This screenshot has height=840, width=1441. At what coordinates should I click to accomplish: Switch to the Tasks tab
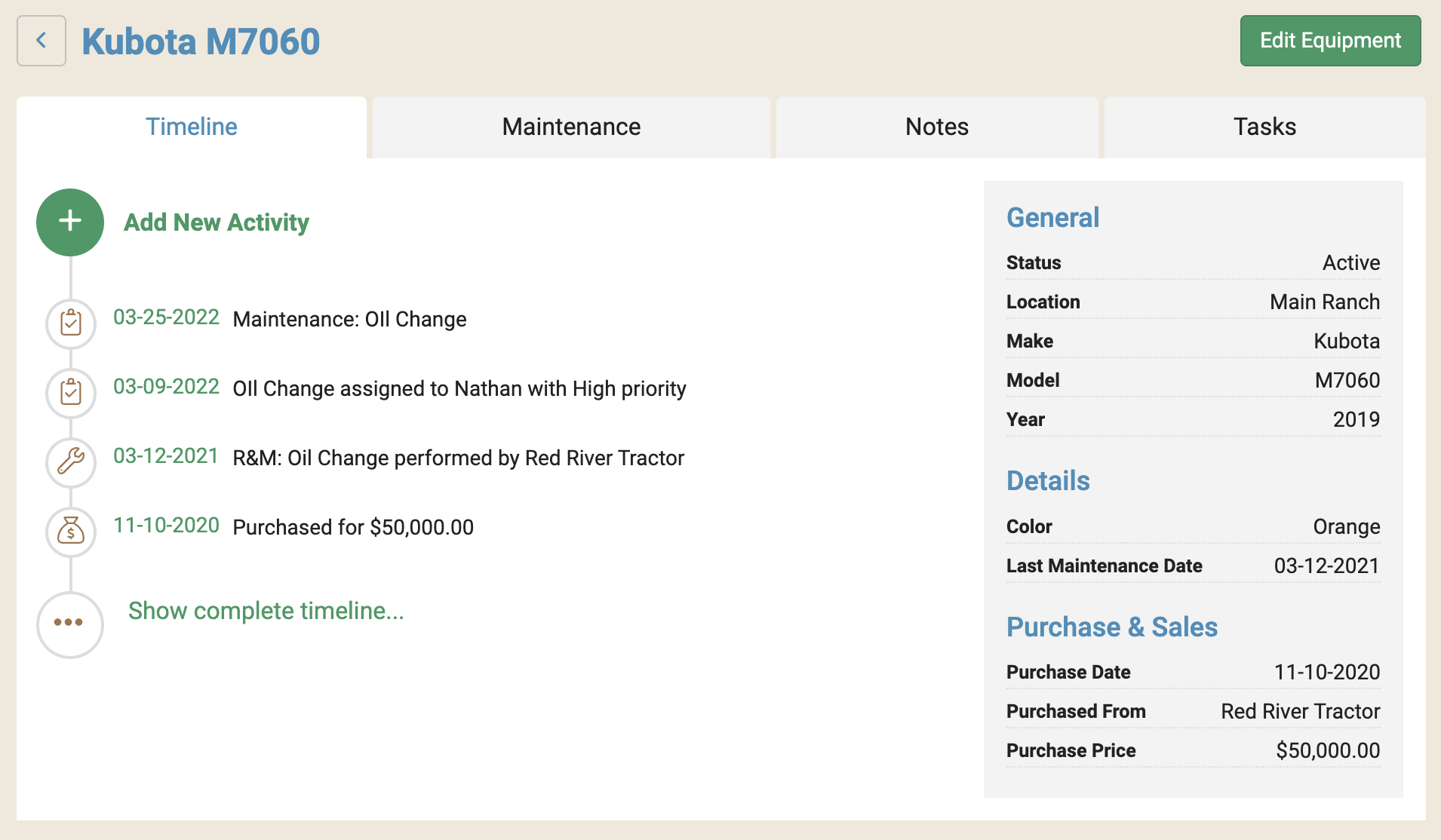point(1264,127)
